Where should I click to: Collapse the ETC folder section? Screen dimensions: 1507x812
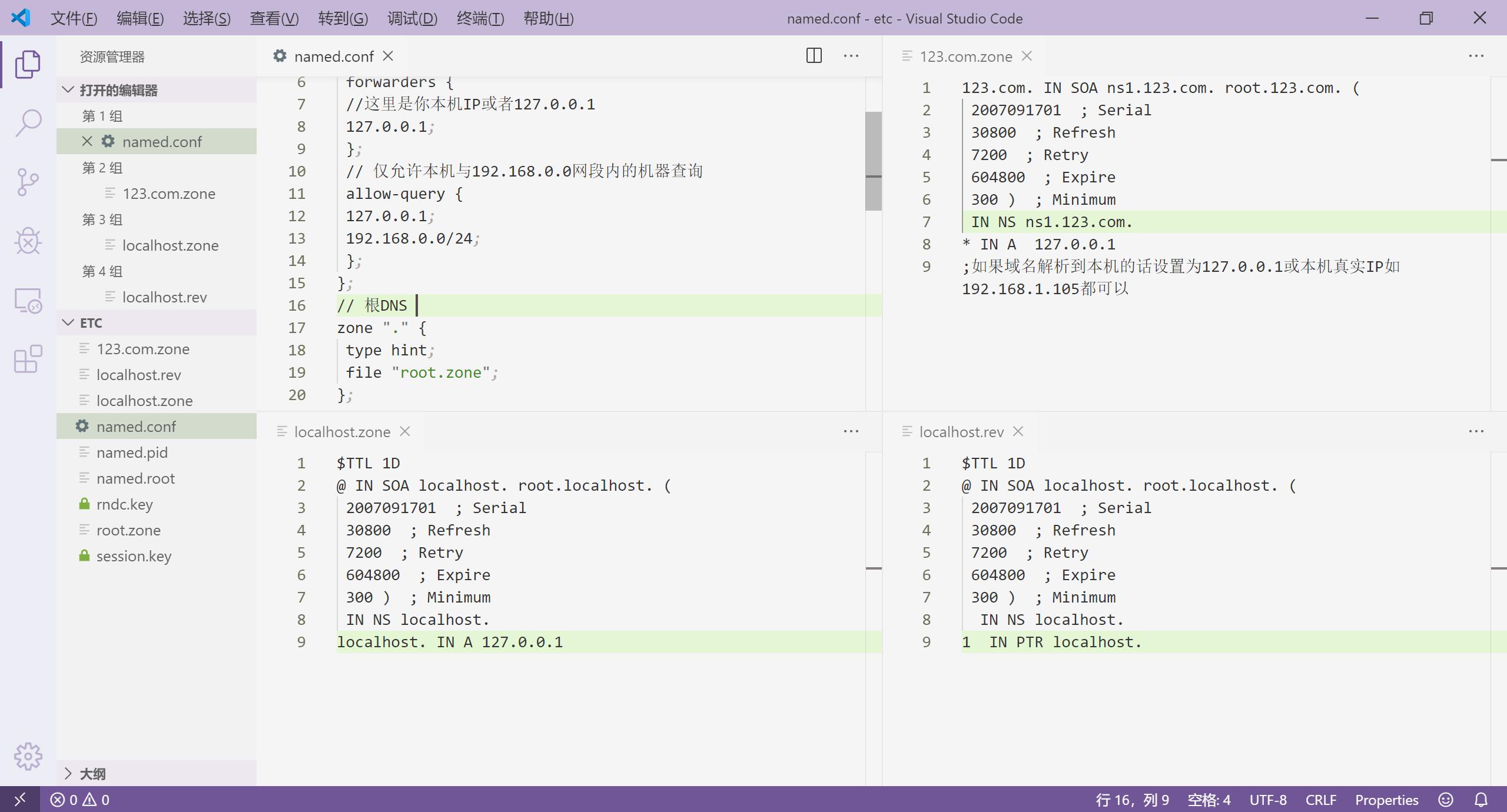pyautogui.click(x=68, y=323)
